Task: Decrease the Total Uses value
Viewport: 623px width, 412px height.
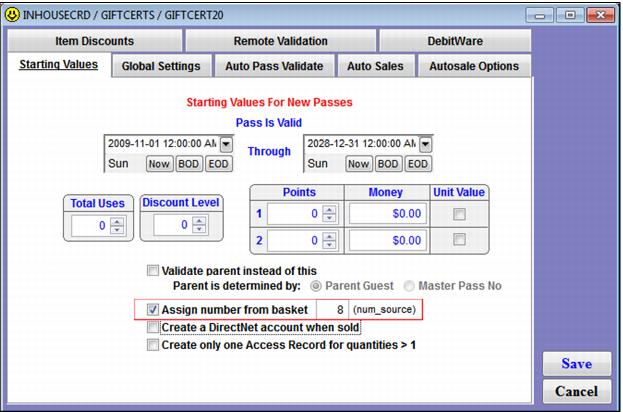Action: pos(117,230)
